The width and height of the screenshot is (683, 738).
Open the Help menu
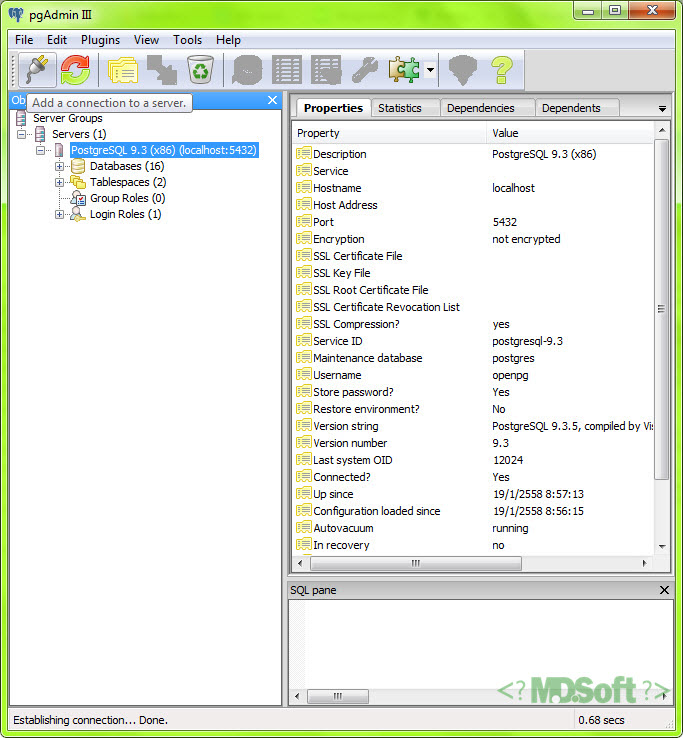228,40
